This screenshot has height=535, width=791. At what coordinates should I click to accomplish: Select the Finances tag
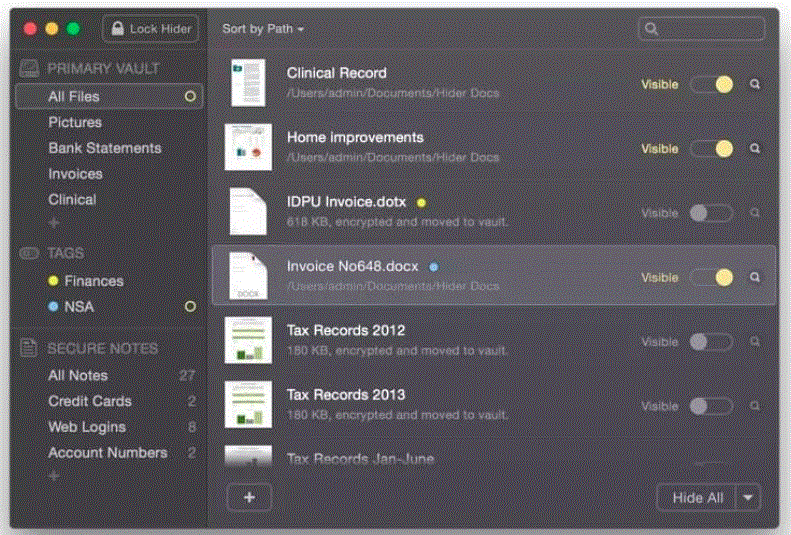coord(94,281)
